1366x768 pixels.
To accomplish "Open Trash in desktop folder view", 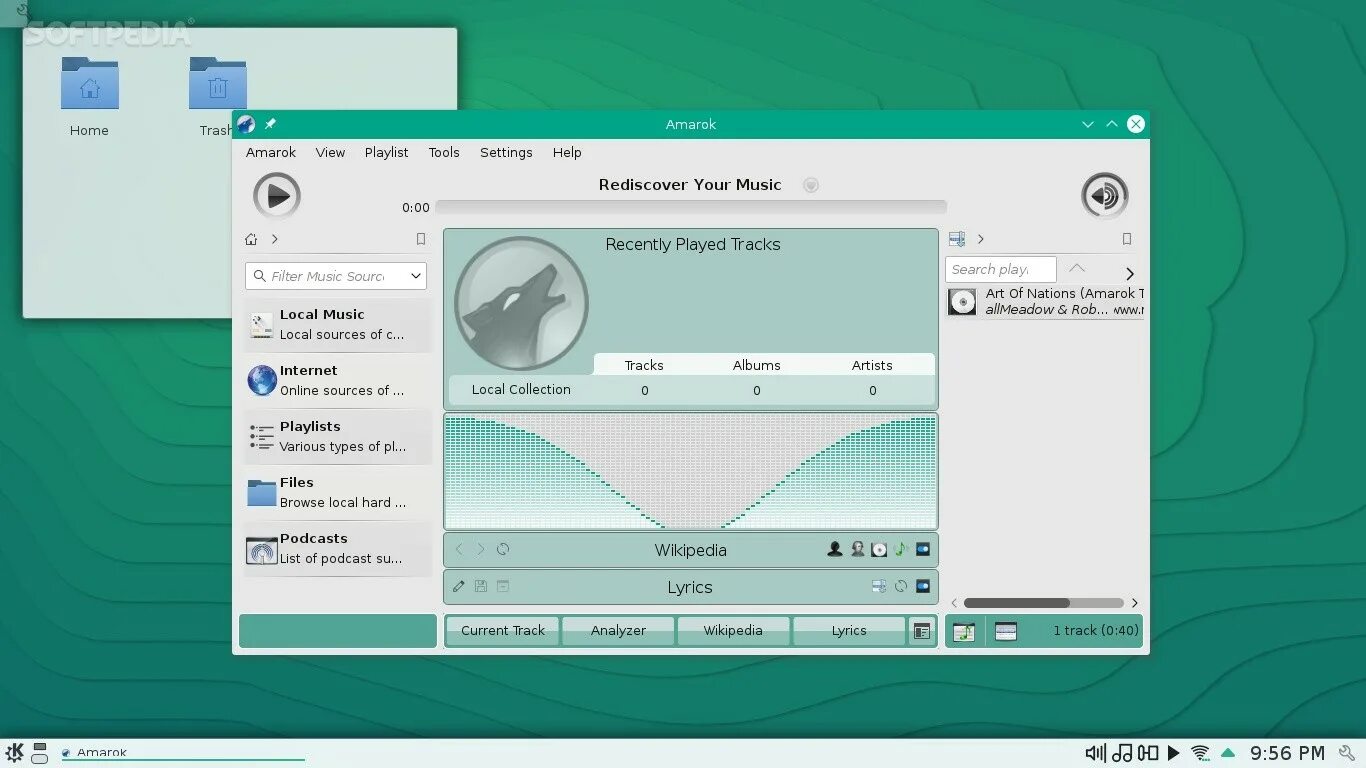I will 217,97.
